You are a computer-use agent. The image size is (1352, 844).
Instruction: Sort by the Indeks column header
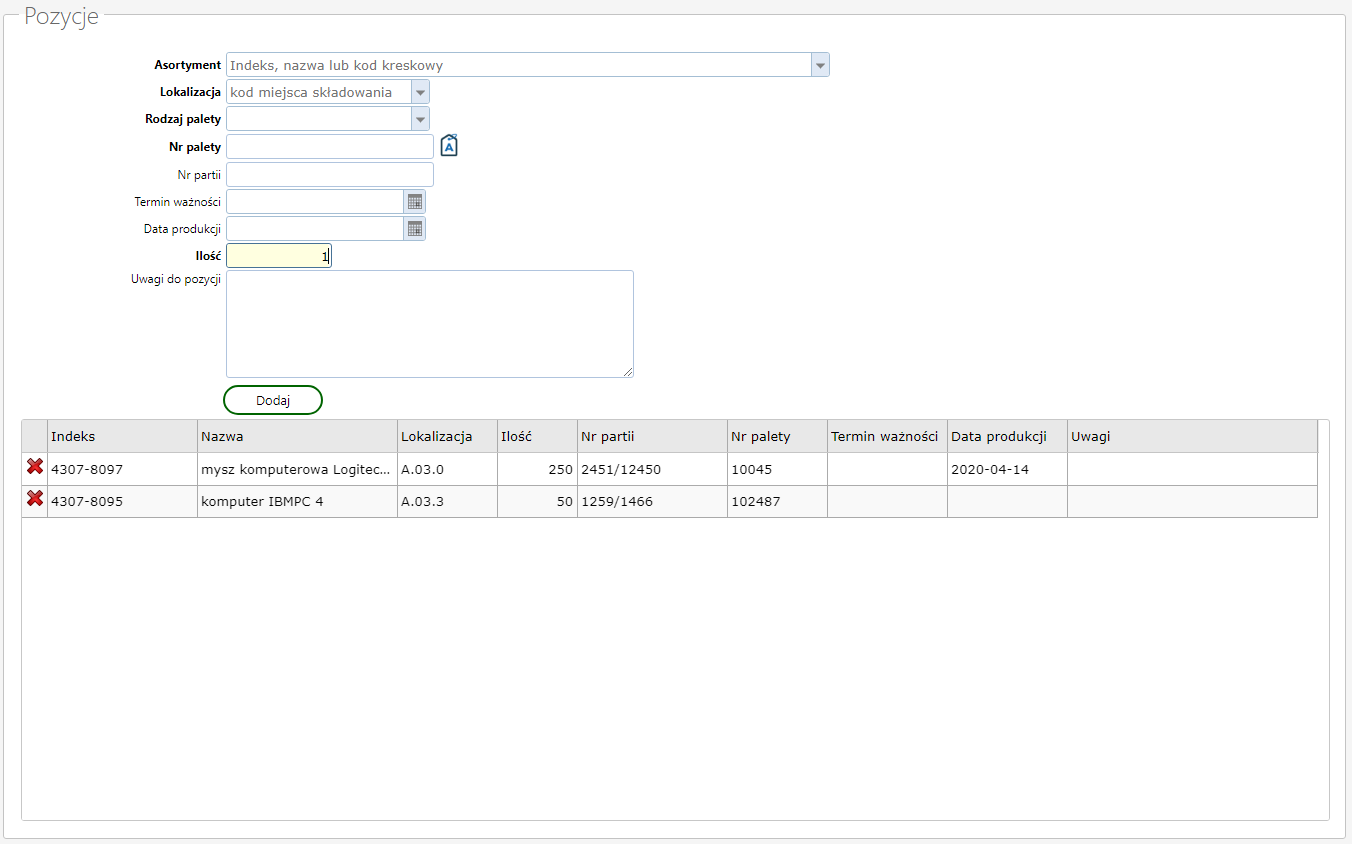point(122,436)
